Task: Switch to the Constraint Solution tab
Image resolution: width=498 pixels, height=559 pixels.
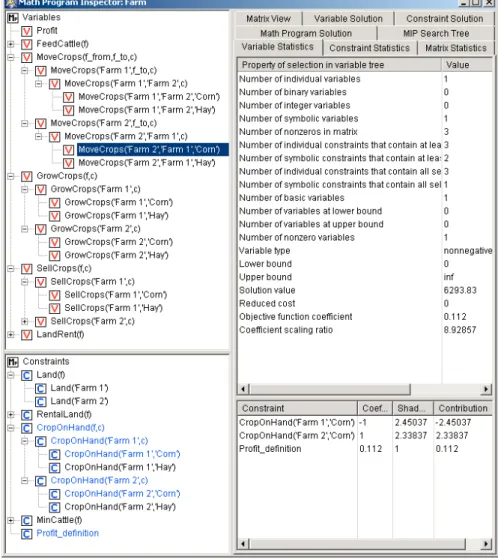Action: tap(445, 19)
